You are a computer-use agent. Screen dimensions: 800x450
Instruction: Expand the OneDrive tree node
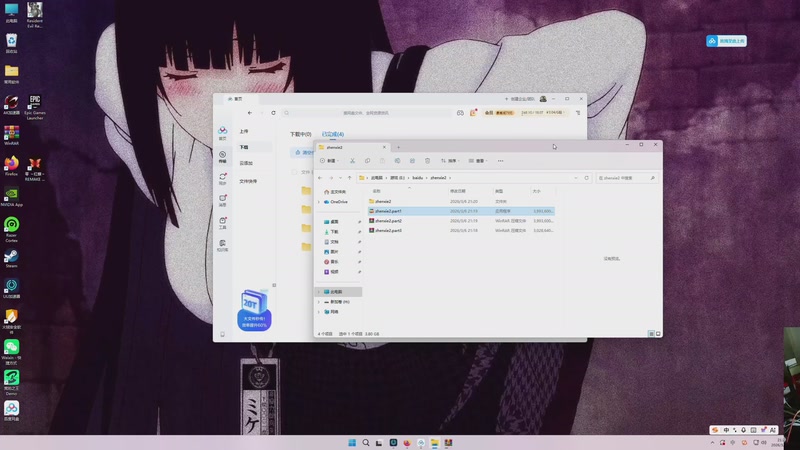[x=319, y=202]
